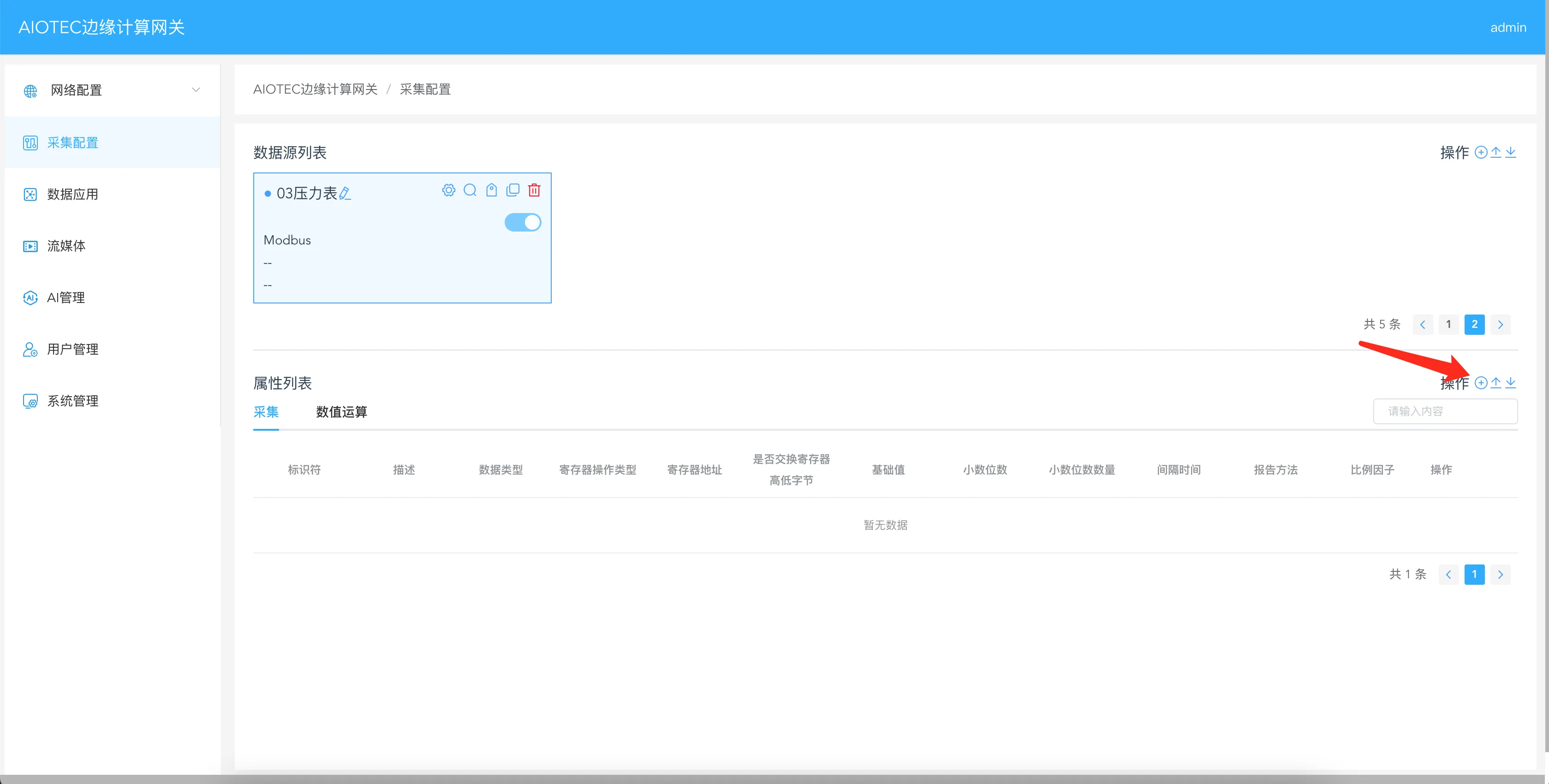Go to previous page of data sources
This screenshot has width=1549, height=784.
[1423, 325]
